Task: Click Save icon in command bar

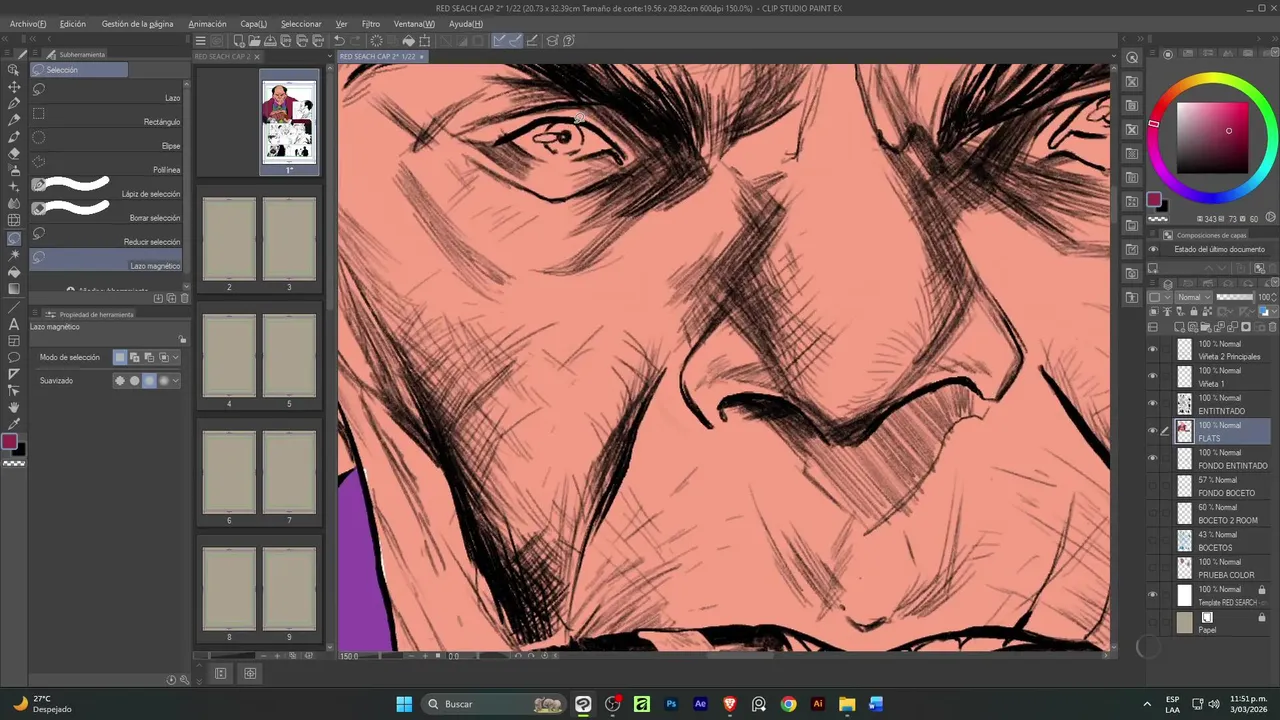Action: [271, 41]
